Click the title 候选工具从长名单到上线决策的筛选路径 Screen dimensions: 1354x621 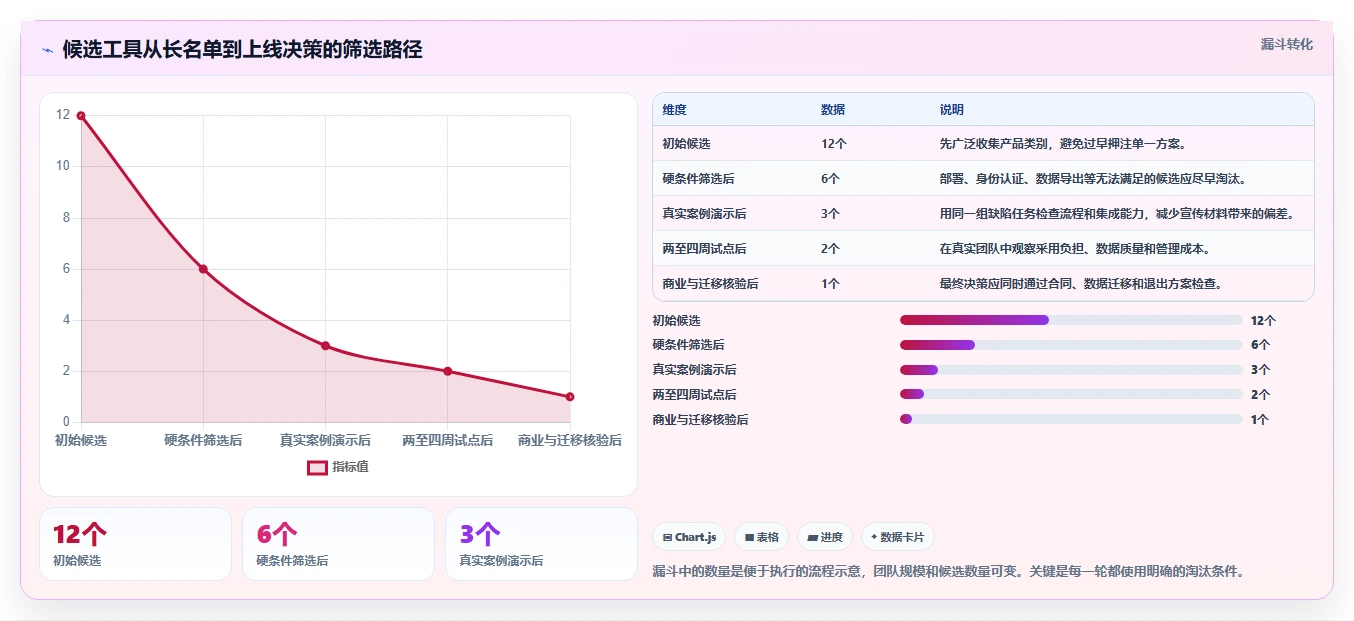(x=242, y=50)
